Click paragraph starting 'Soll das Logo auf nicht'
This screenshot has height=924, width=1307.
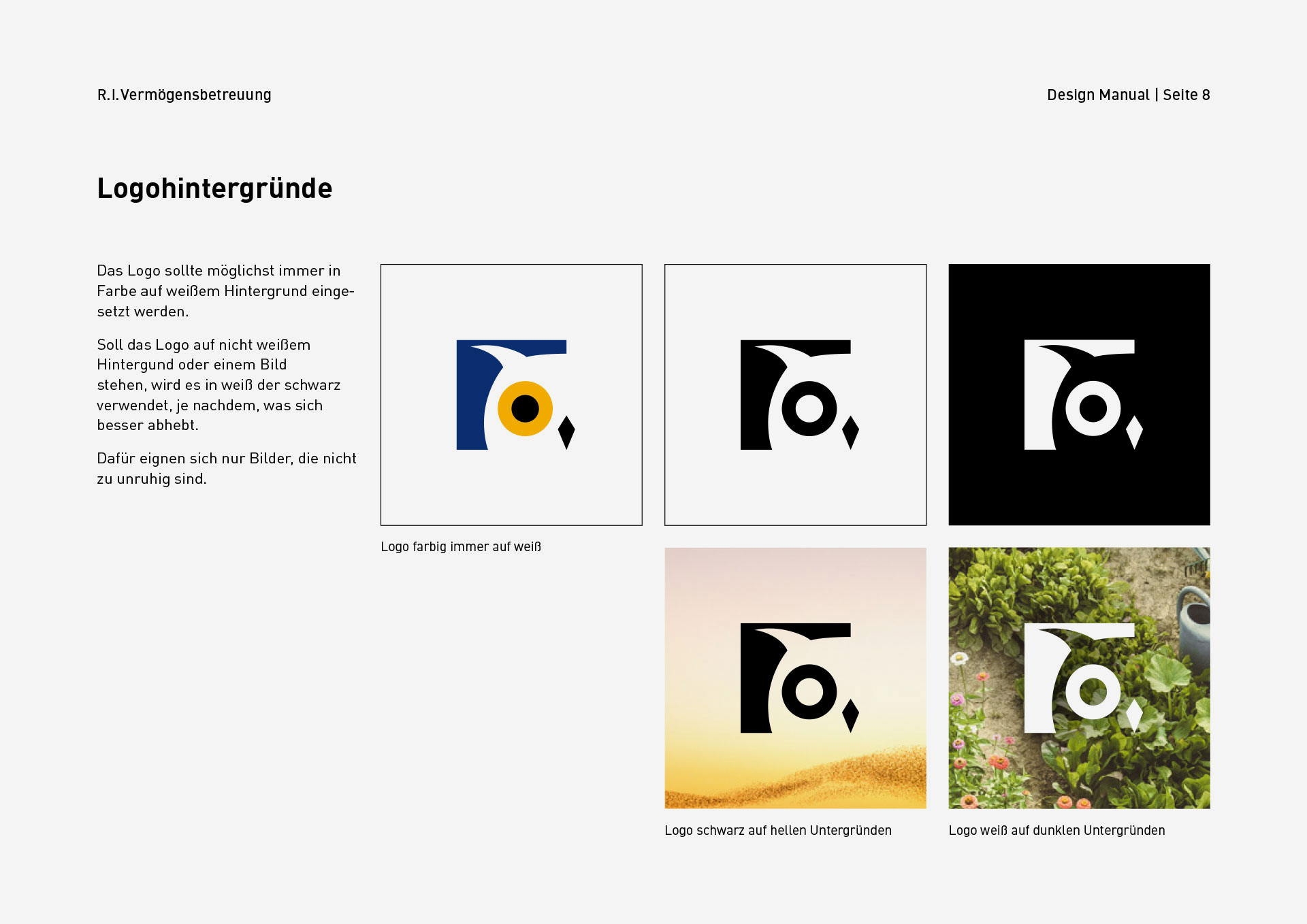[219, 385]
